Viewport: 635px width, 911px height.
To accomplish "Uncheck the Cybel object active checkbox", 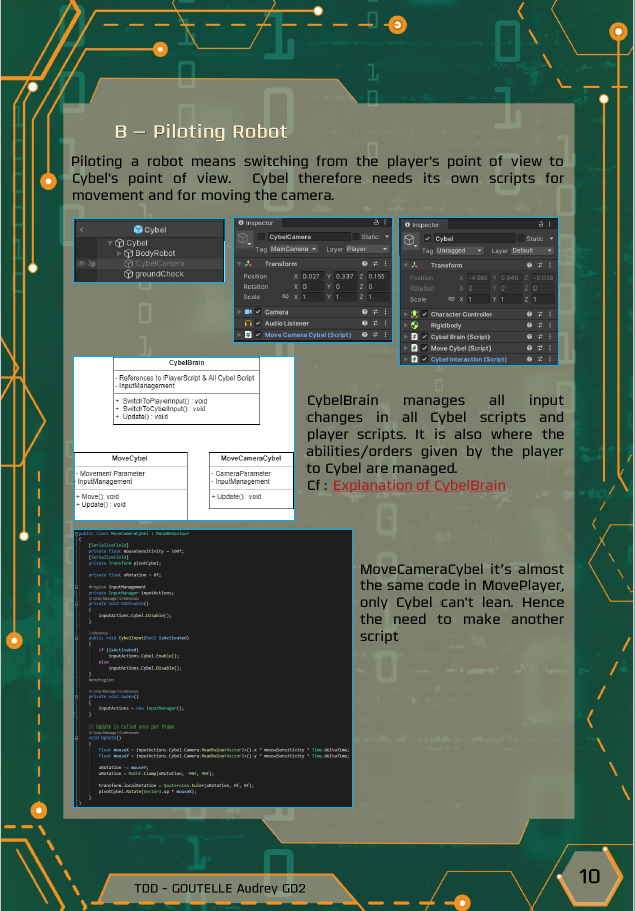I will (427, 238).
